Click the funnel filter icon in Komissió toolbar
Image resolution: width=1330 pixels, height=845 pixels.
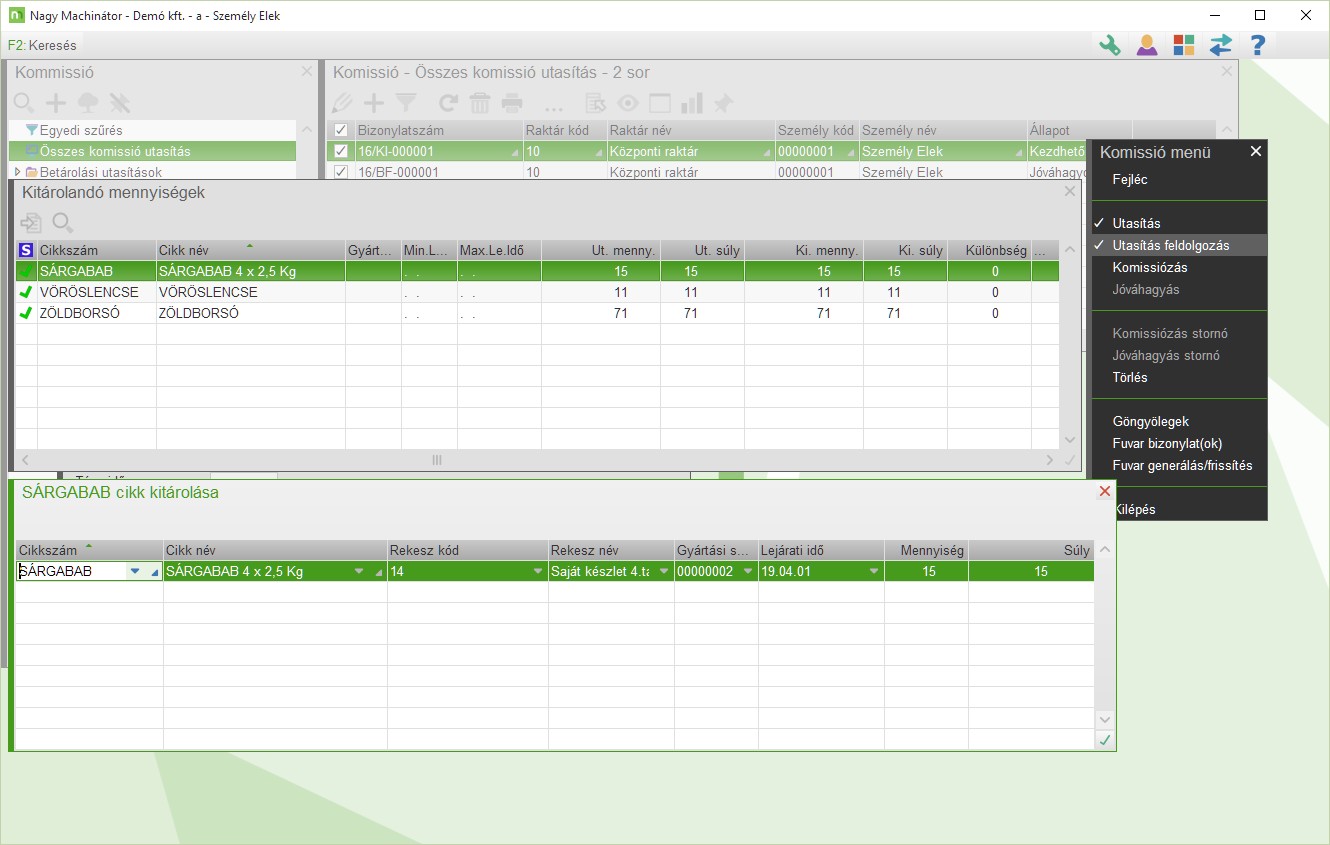405,102
